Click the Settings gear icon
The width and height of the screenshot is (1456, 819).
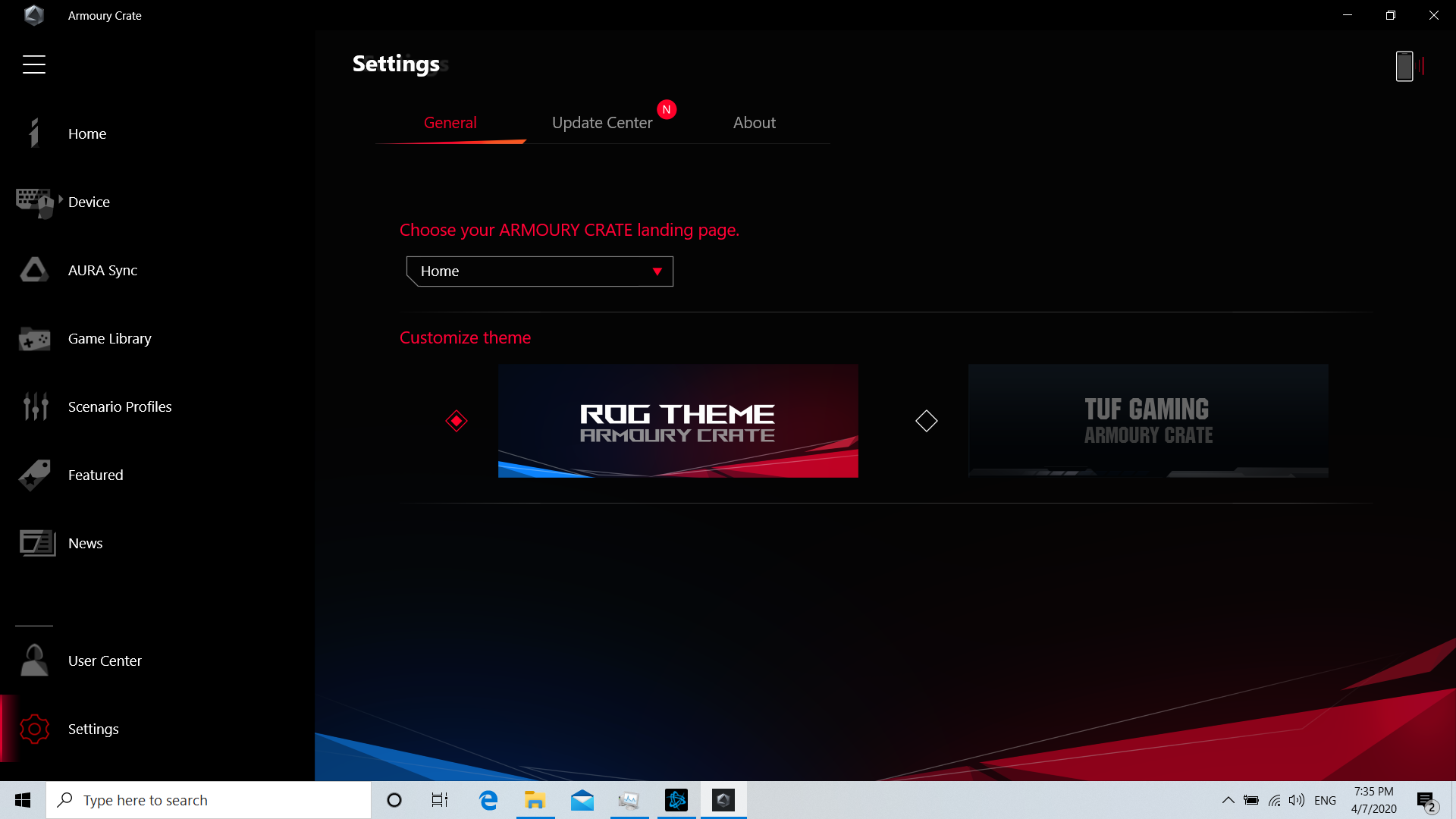tap(34, 729)
